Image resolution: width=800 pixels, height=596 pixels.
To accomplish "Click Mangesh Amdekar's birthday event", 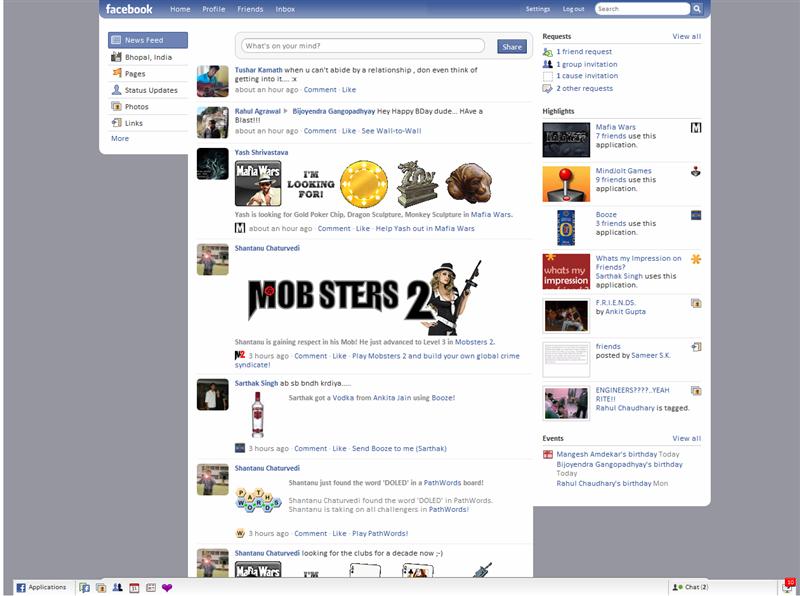I will click(607, 454).
